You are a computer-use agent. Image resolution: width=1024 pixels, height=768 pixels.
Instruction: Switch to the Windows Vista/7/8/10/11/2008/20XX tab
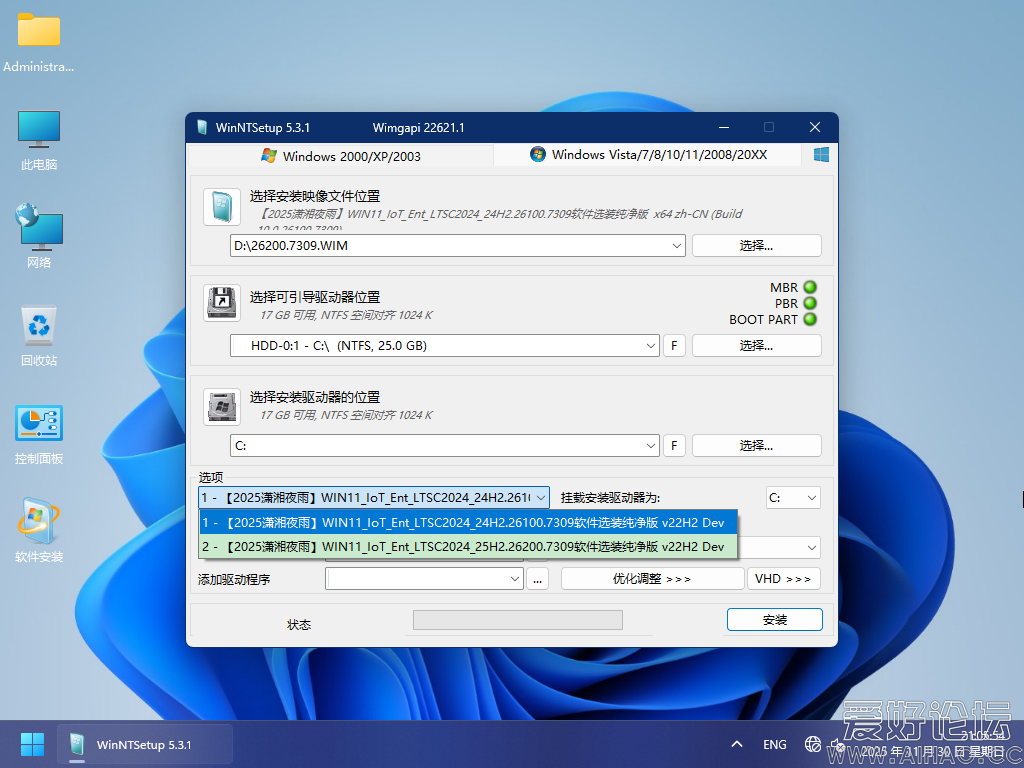(x=648, y=155)
